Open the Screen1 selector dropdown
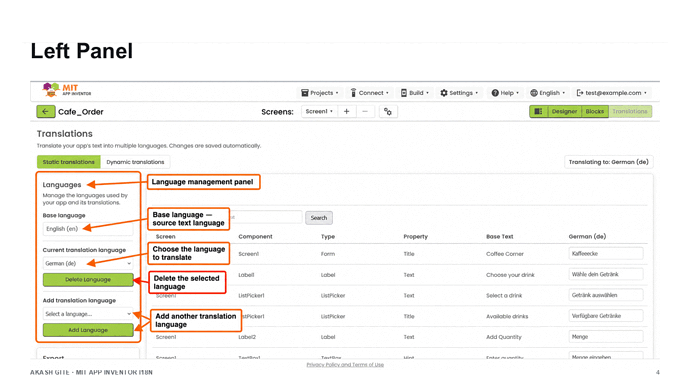The width and height of the screenshot is (690, 388). tap(319, 112)
